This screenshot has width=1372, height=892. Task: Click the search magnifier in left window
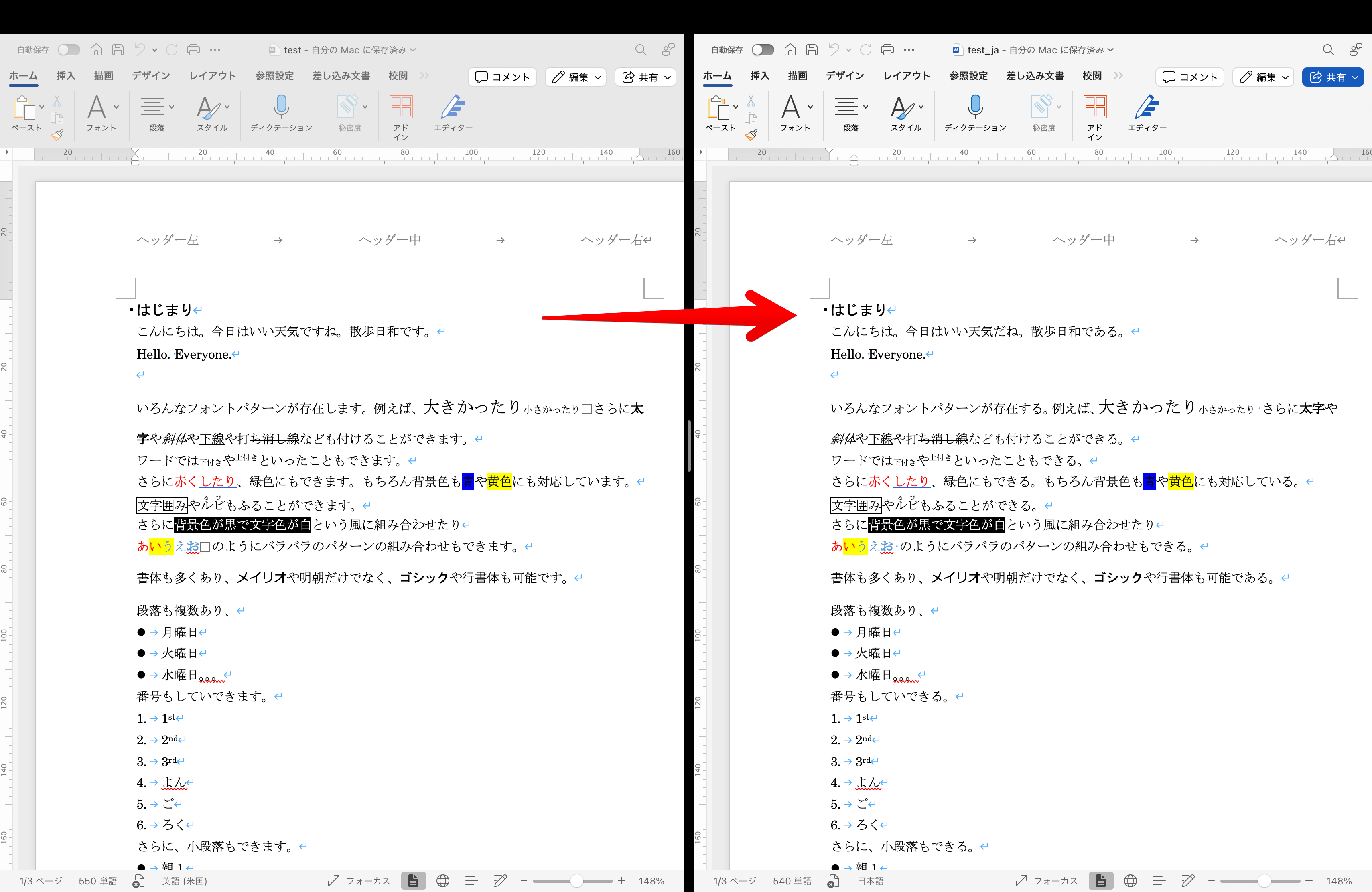[640, 50]
